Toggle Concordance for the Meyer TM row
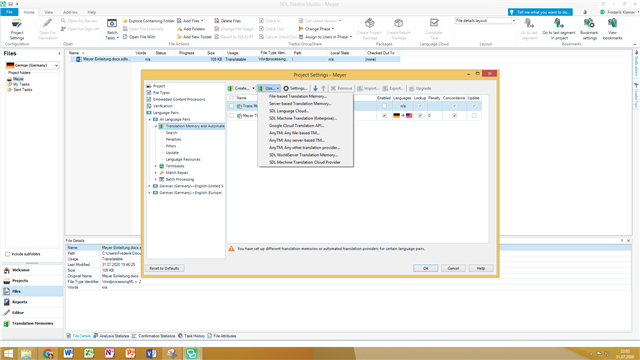The image size is (640, 360). click(454, 116)
